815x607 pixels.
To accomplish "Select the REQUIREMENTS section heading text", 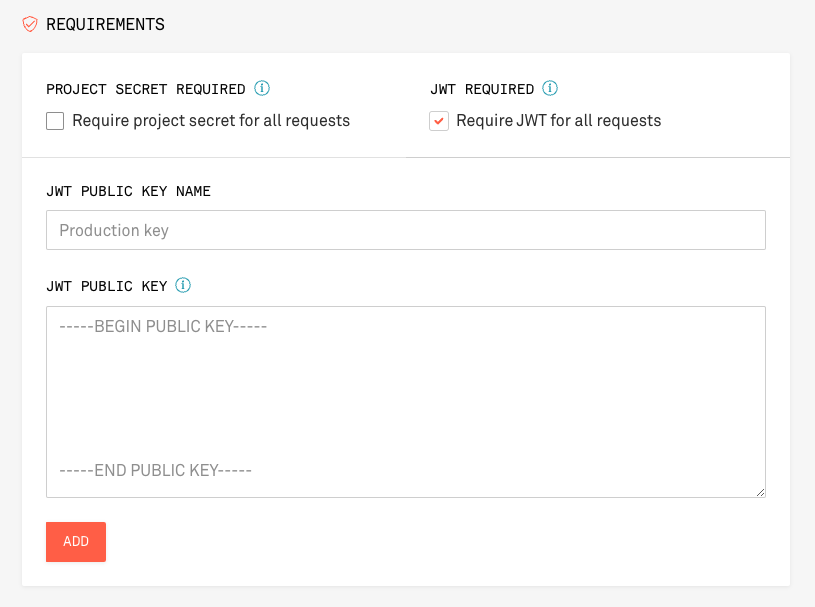I will coord(106,24).
